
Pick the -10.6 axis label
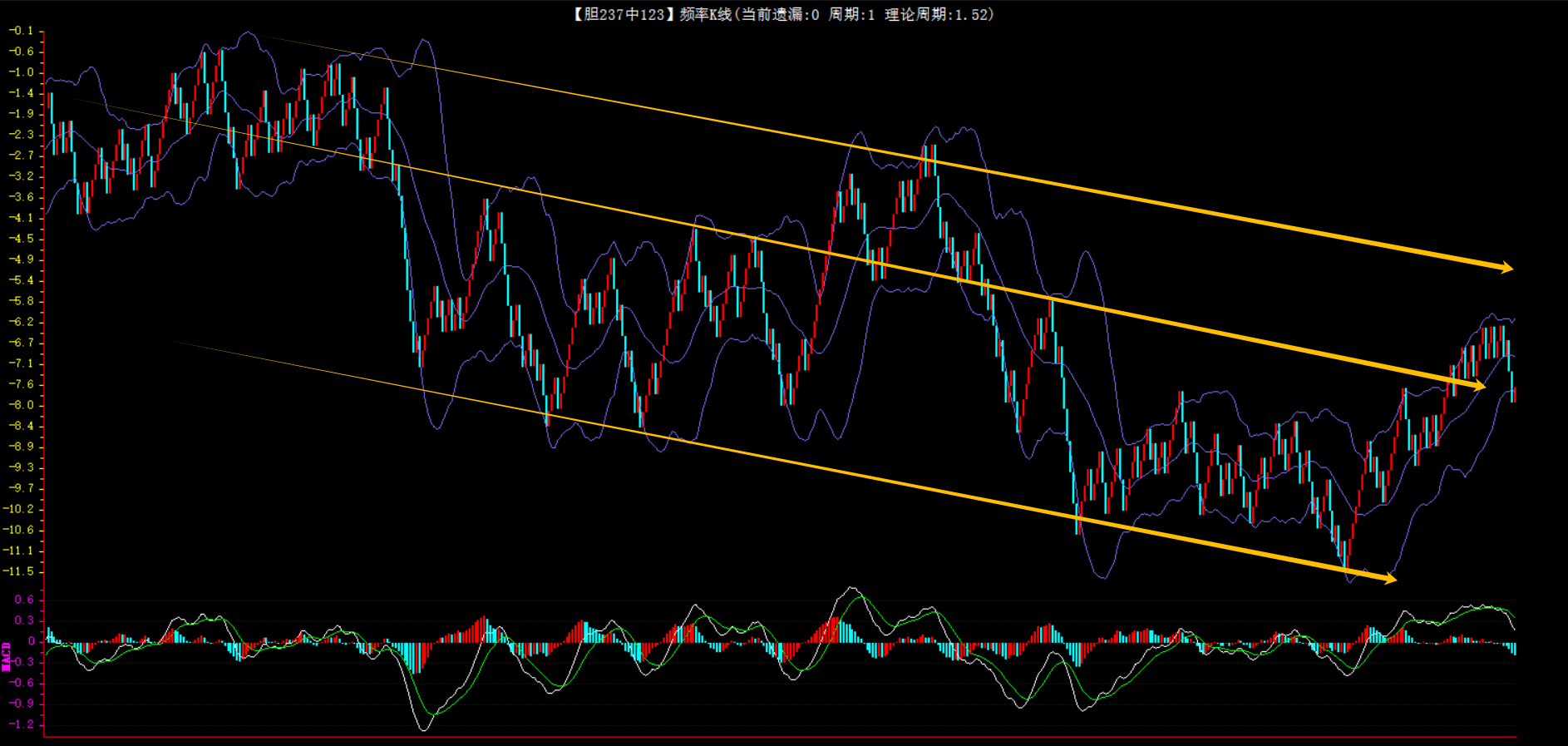[x=17, y=530]
